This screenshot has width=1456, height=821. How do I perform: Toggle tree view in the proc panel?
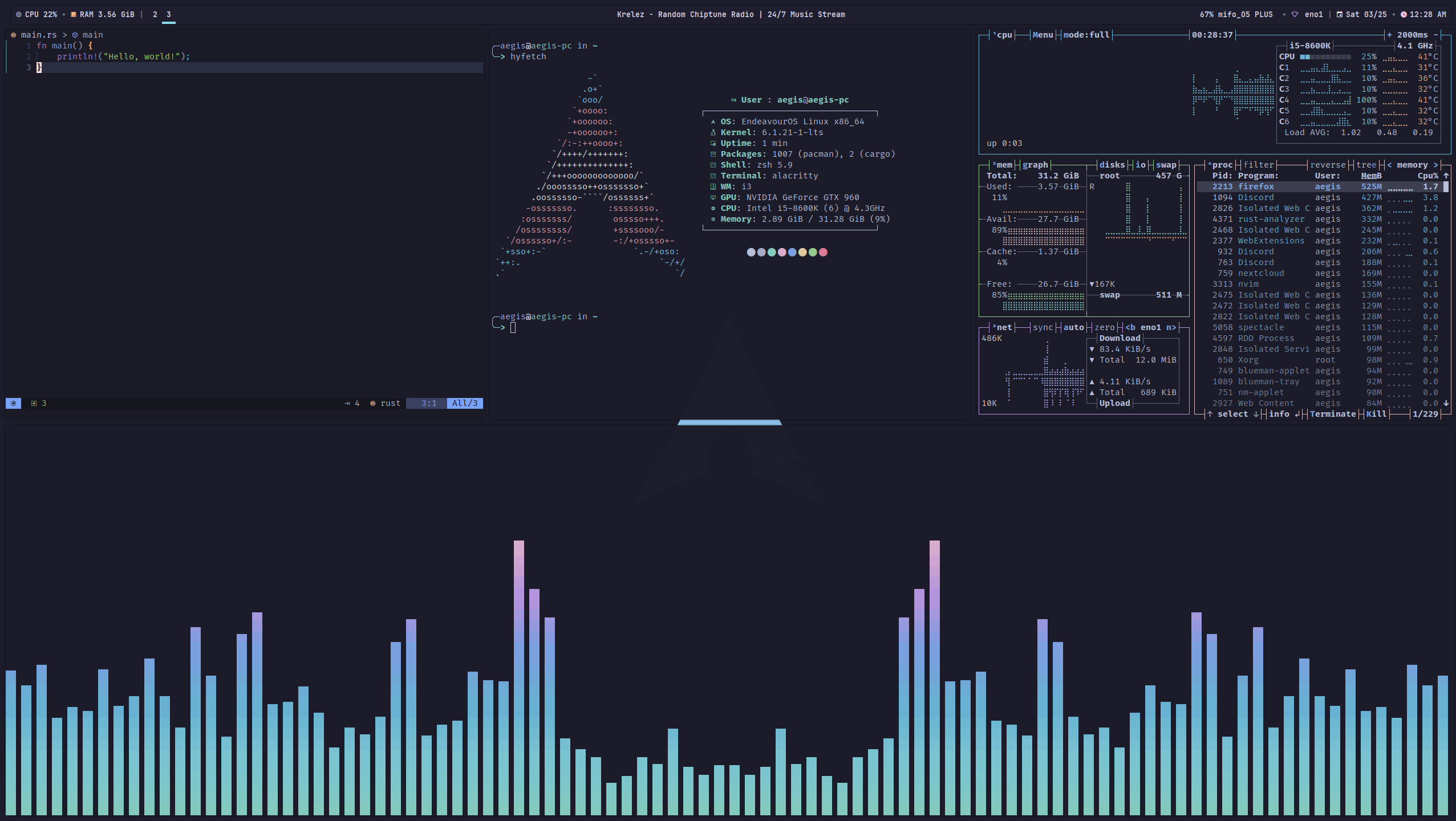1367,165
